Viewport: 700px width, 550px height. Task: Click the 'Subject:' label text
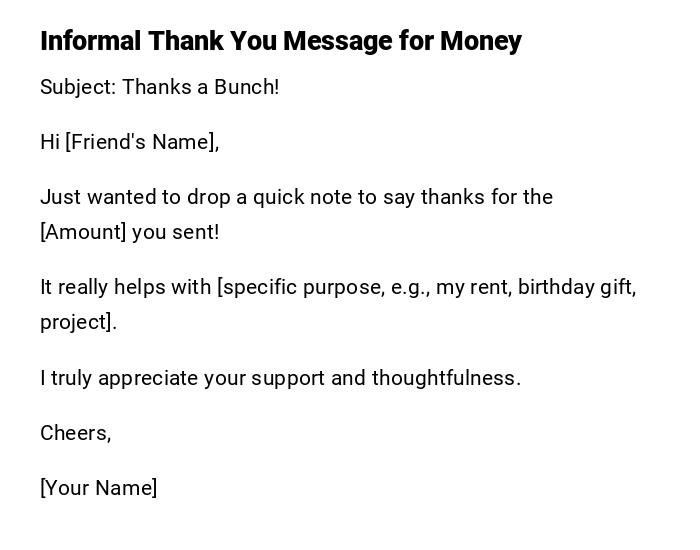tap(78, 87)
